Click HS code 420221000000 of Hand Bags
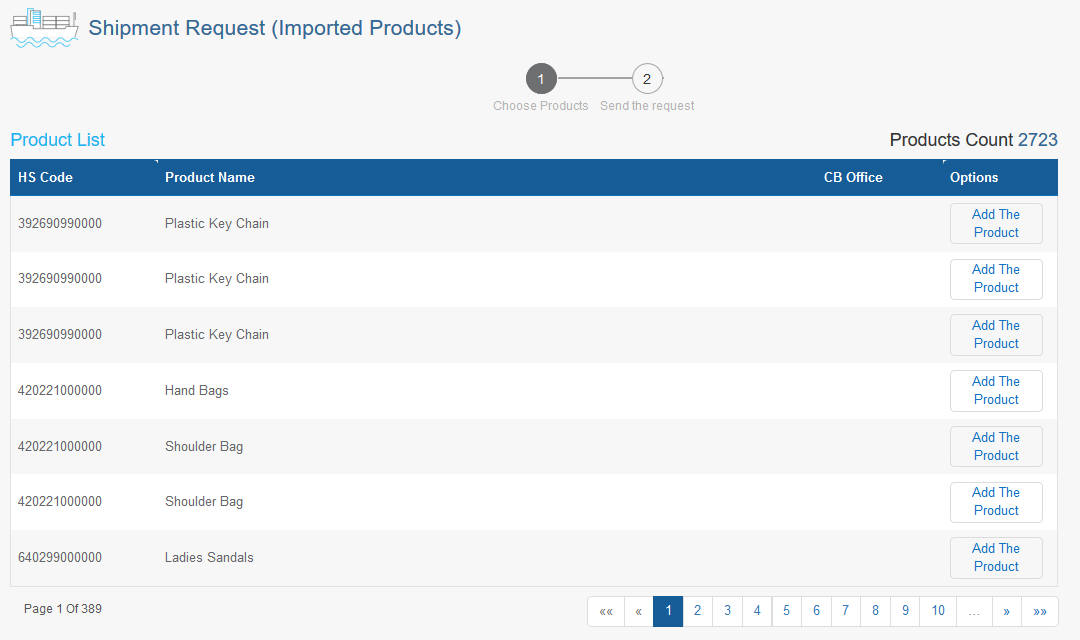The image size is (1080, 640). point(60,391)
